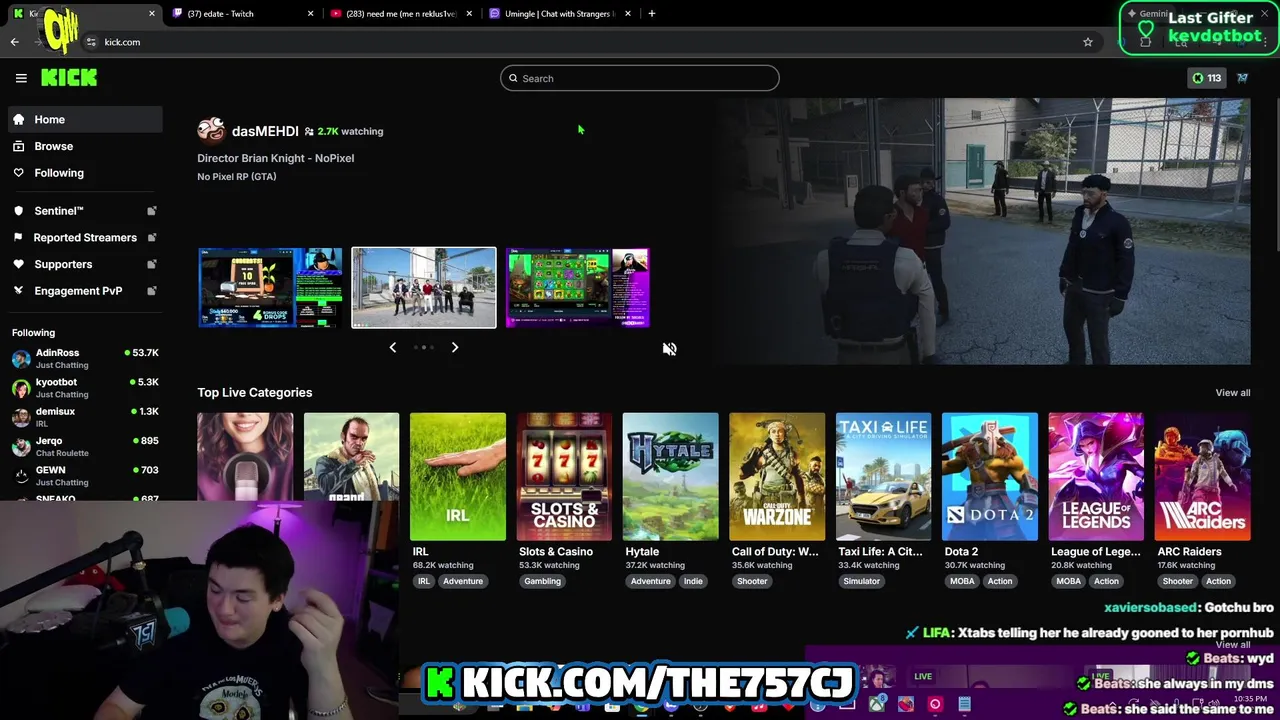Click the Kick logo

69,78
